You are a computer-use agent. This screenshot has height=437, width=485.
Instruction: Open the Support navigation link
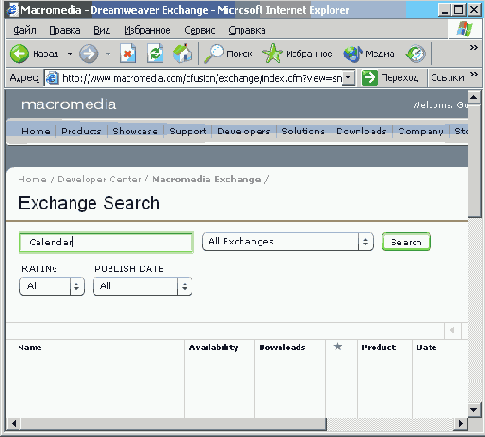(x=188, y=131)
